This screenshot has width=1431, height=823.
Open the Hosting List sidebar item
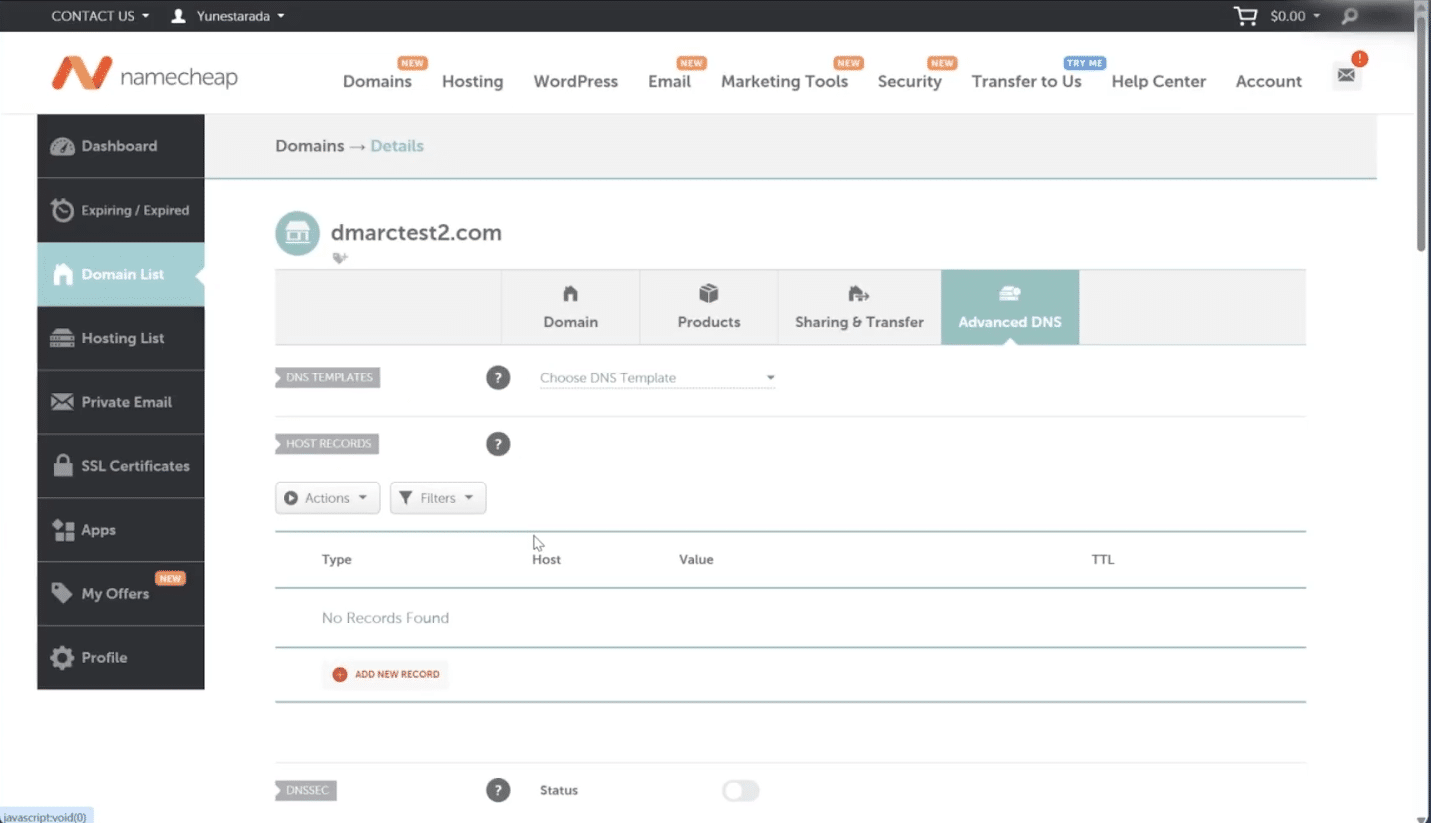[122, 338]
